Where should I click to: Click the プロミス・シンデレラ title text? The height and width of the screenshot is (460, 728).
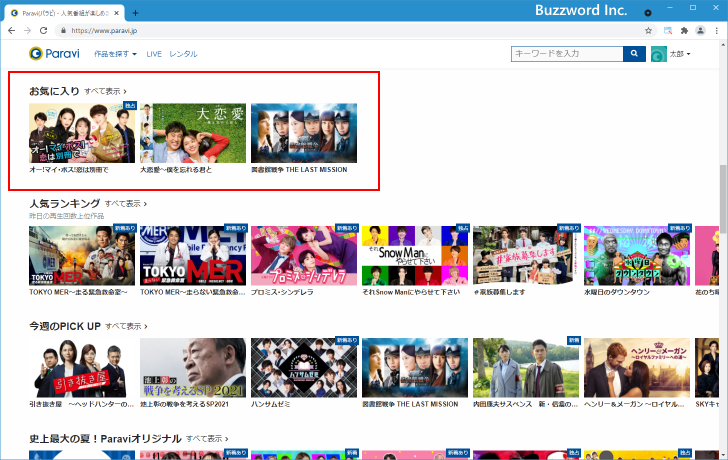click(282, 292)
